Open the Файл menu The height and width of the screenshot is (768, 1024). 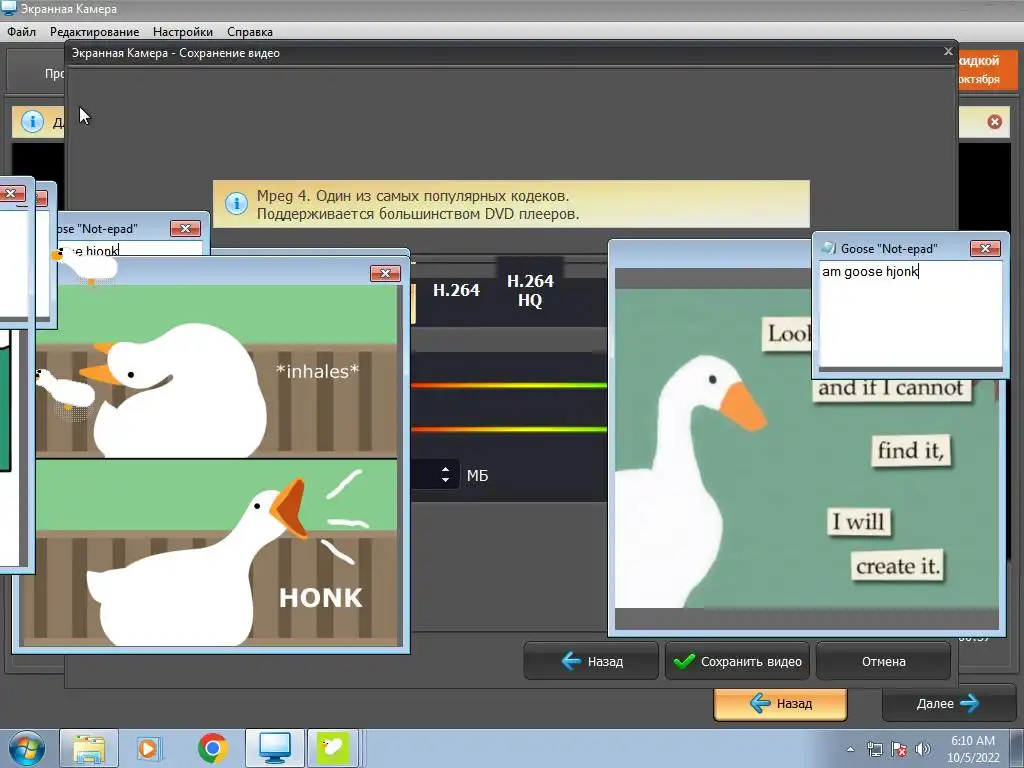[x=22, y=31]
